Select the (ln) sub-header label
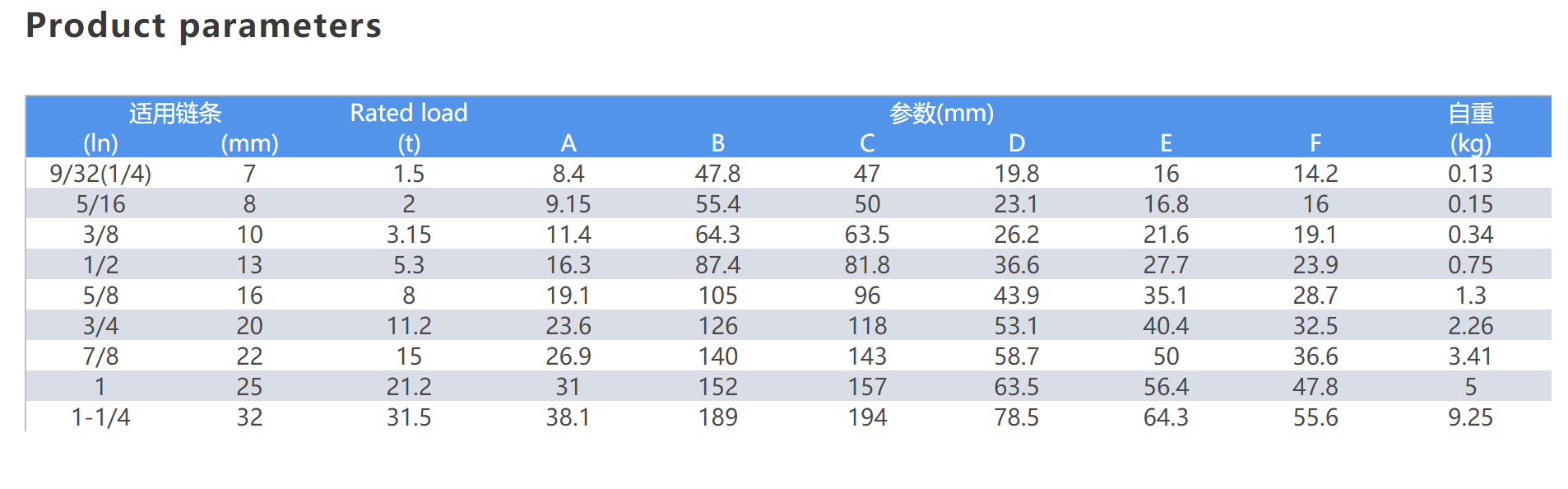 coord(100,144)
